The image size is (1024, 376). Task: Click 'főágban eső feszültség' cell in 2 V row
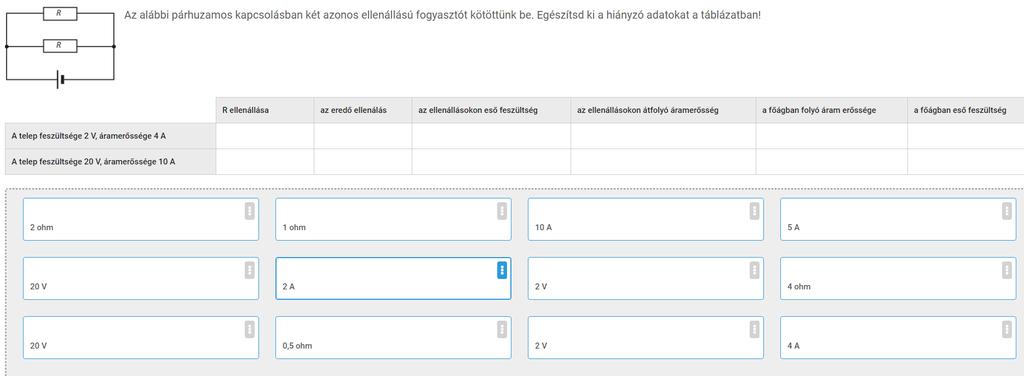coord(966,136)
